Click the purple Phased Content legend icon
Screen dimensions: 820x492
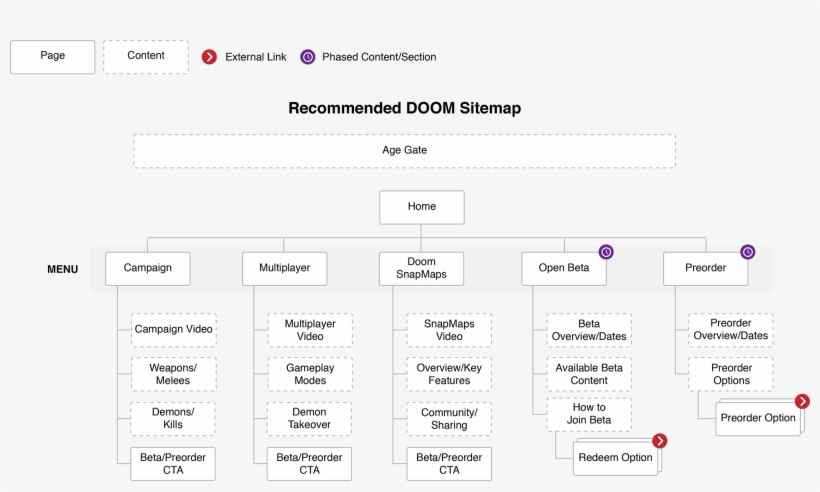click(307, 57)
